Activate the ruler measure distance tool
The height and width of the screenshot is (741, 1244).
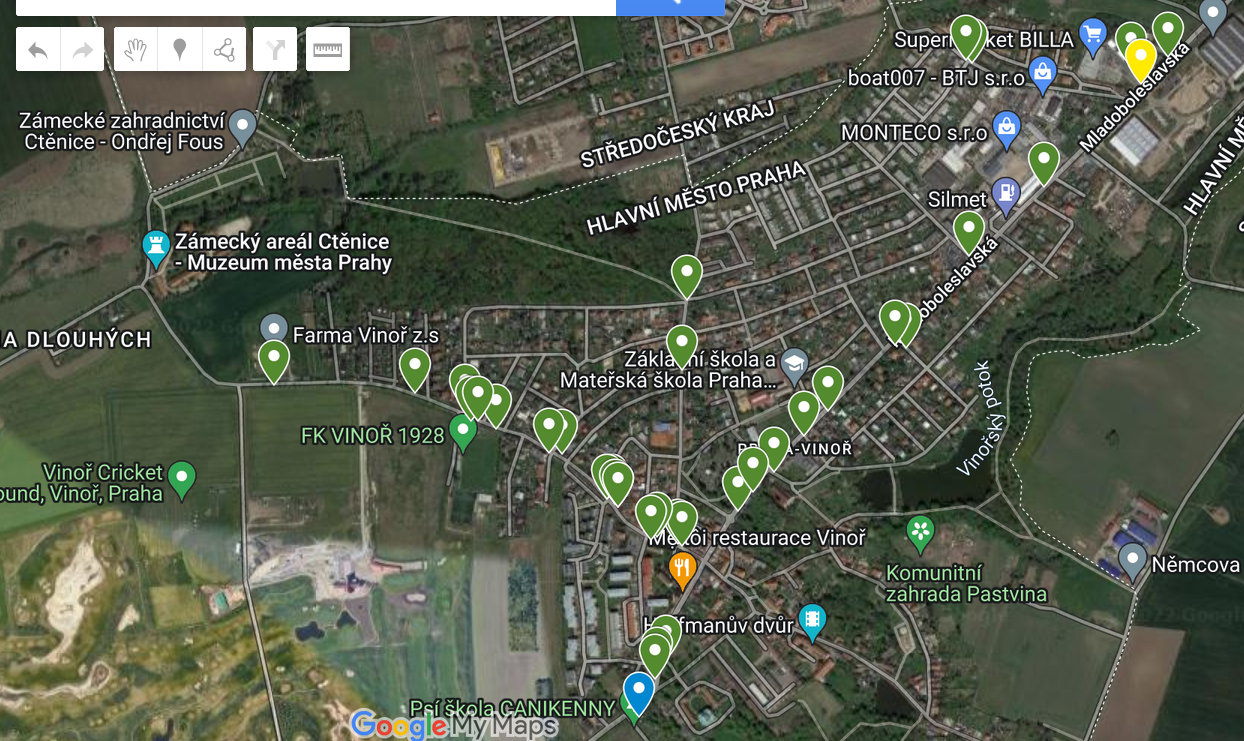tap(328, 49)
